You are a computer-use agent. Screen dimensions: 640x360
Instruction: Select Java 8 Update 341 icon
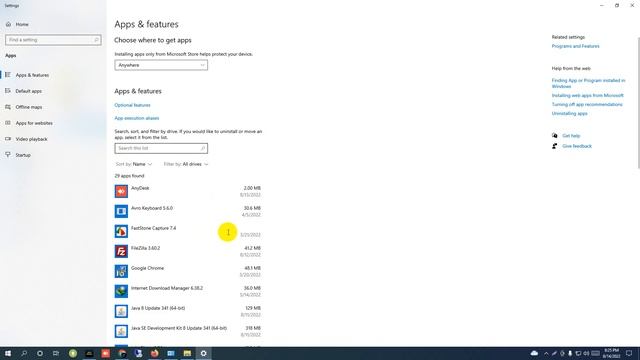pos(121,311)
